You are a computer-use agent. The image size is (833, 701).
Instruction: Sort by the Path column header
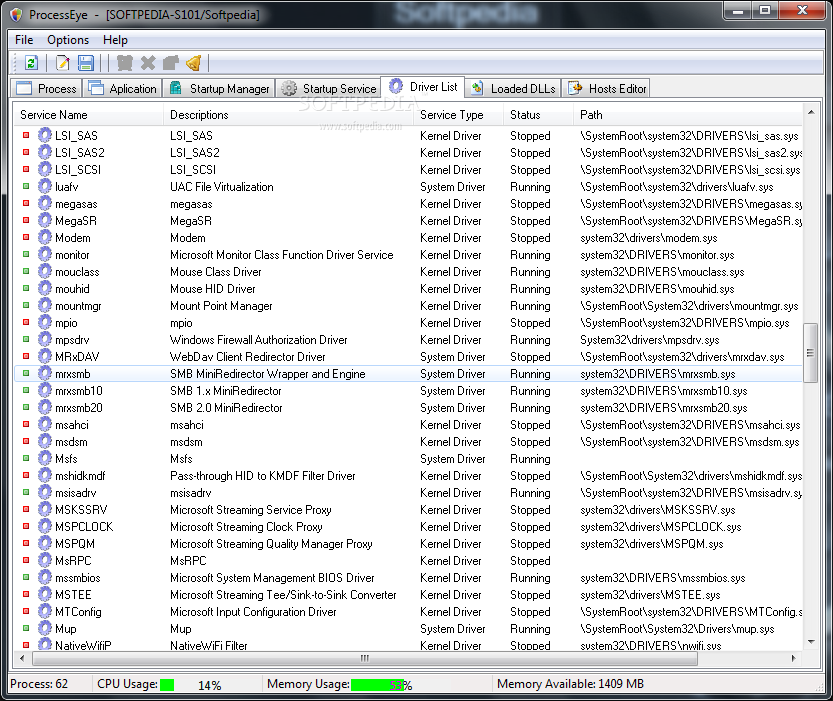pos(688,115)
